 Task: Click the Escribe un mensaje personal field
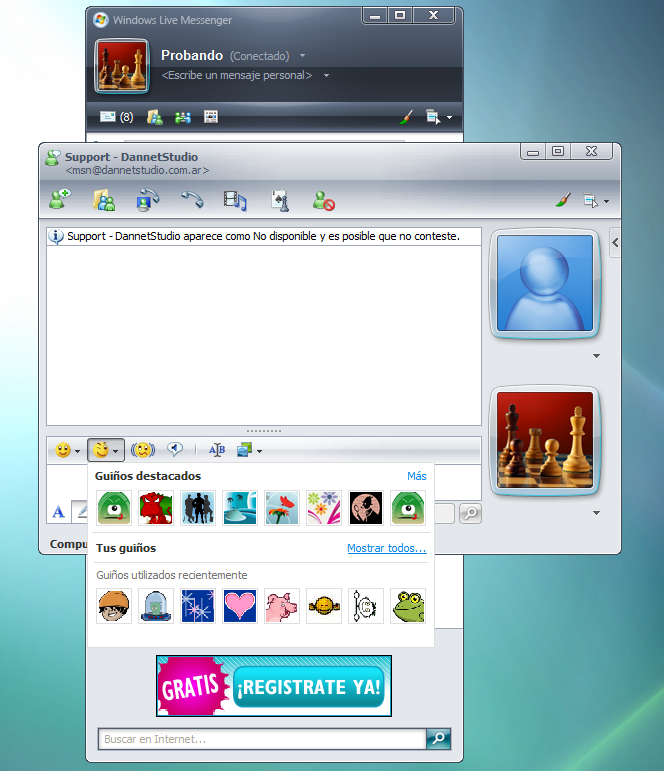click(x=237, y=75)
